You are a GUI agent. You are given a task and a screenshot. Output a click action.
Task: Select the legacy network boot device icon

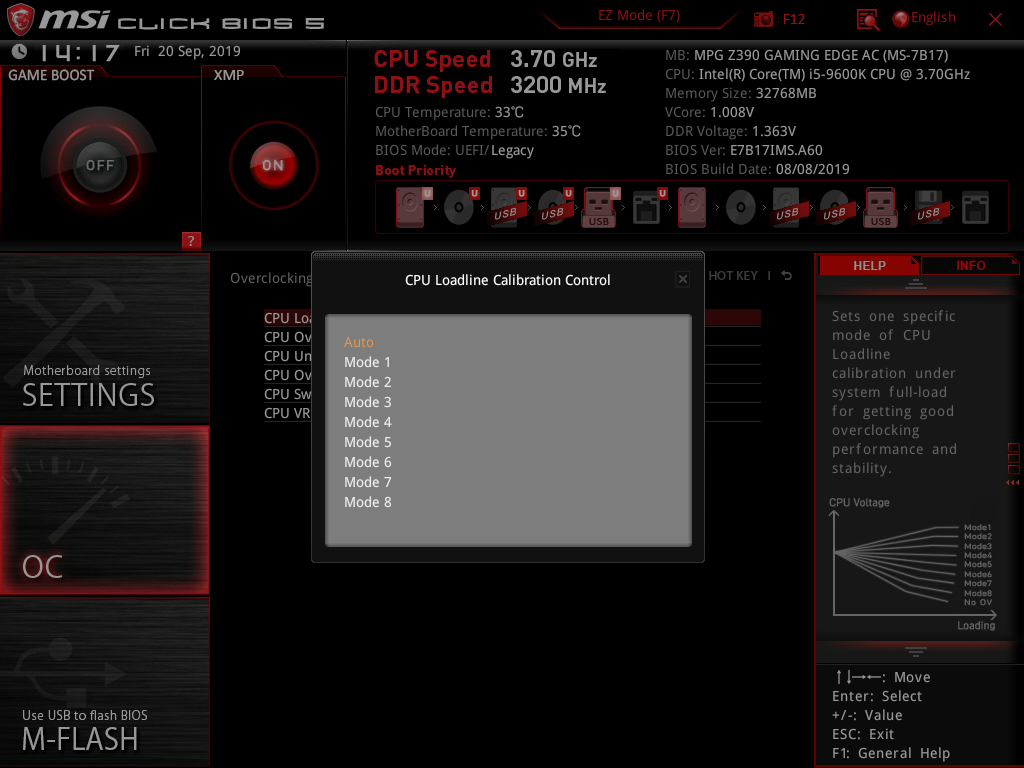tap(976, 207)
